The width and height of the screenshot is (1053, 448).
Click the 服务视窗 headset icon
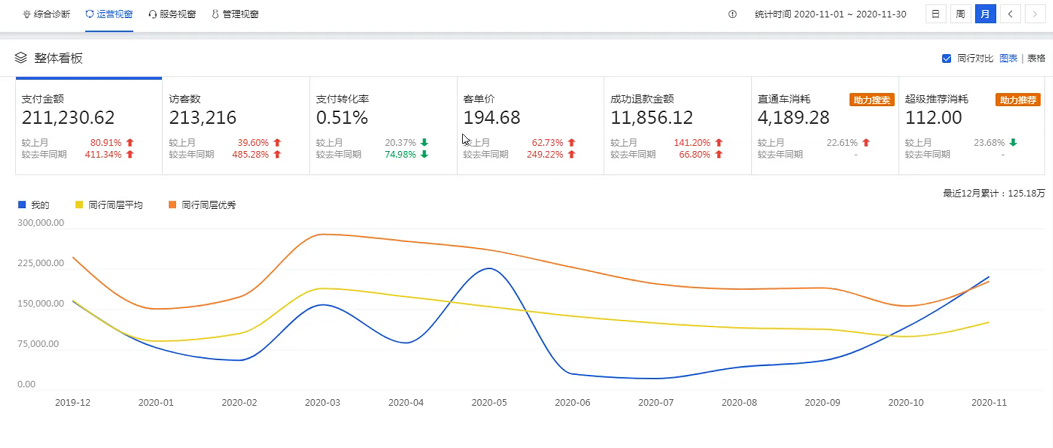pos(152,14)
